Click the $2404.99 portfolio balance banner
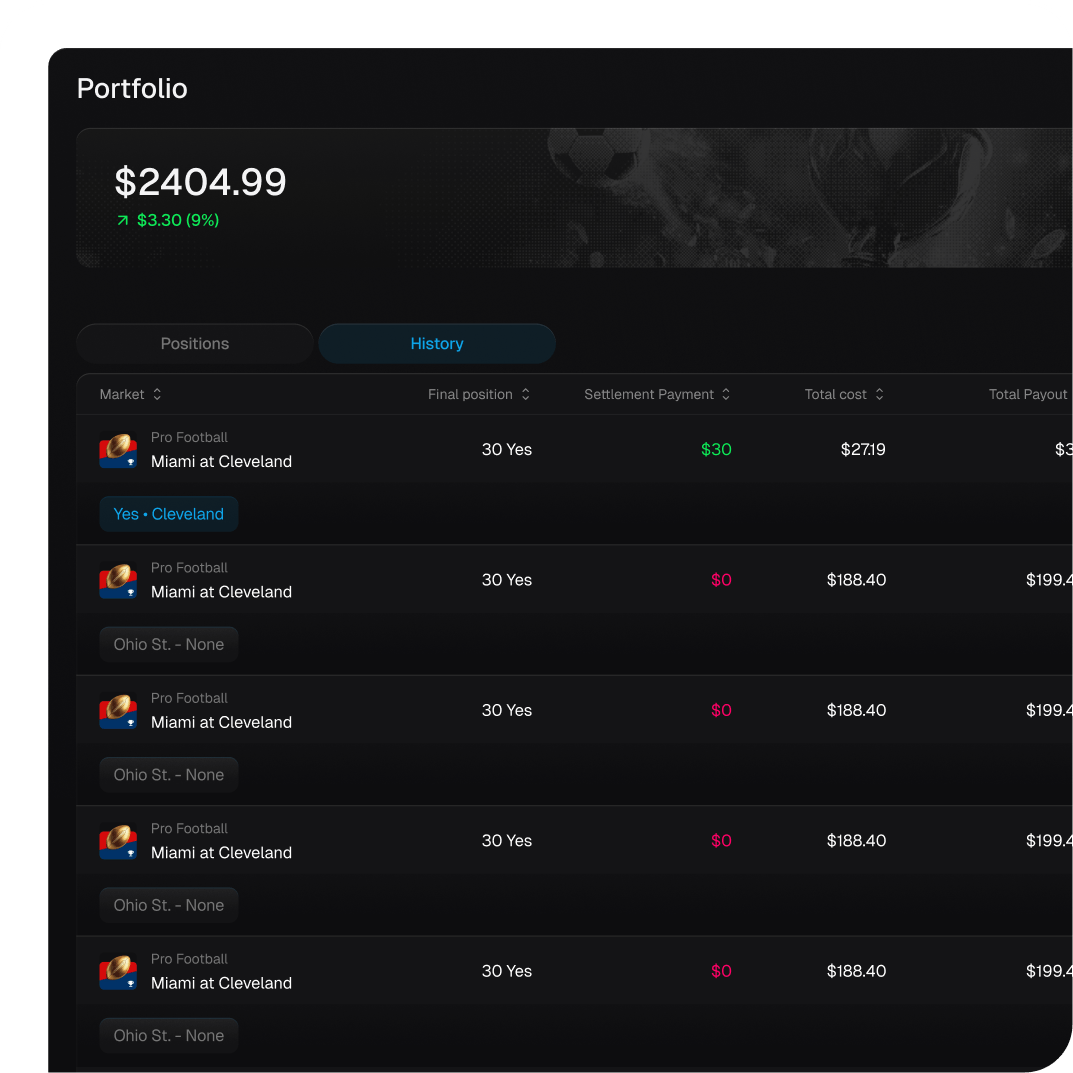The image size is (1073, 1073). [201, 182]
